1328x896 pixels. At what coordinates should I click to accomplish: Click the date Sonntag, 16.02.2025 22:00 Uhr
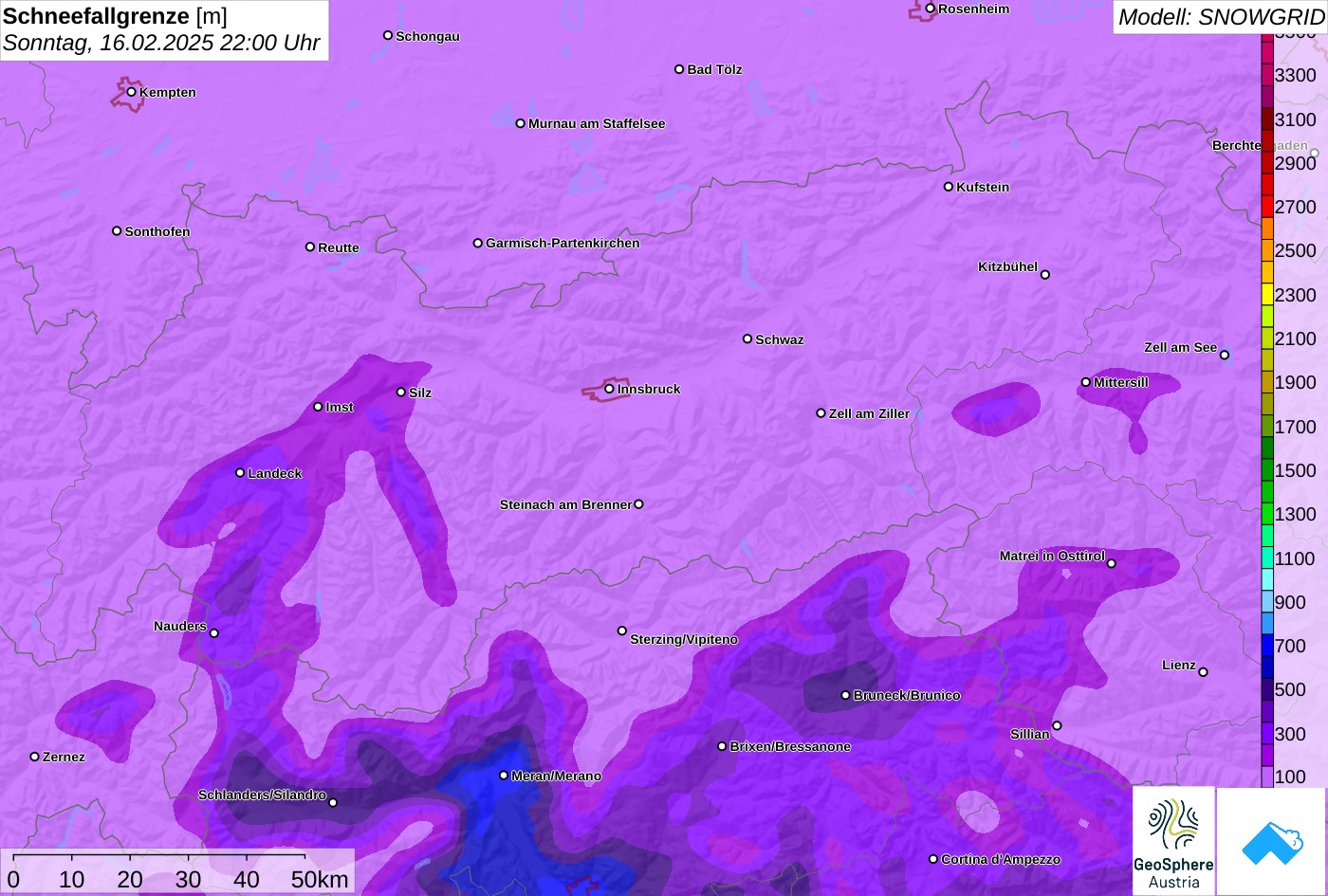[161, 43]
